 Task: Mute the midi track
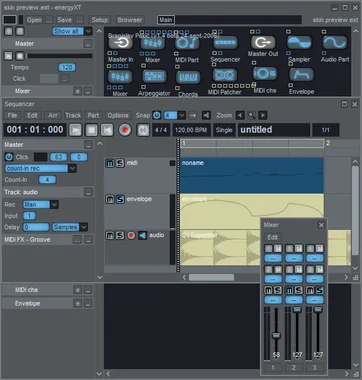point(110,163)
